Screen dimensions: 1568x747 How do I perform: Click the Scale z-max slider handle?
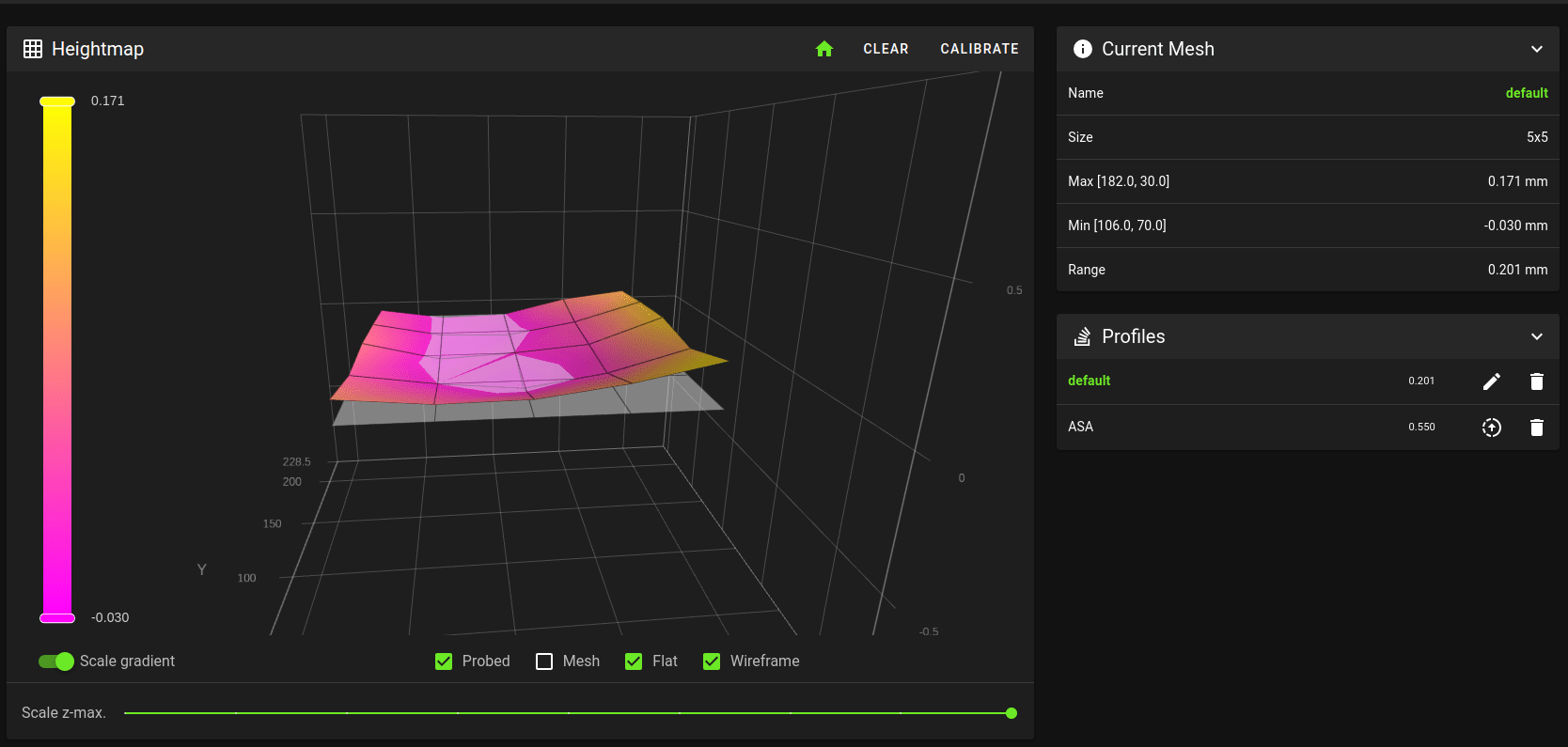coord(1011,713)
